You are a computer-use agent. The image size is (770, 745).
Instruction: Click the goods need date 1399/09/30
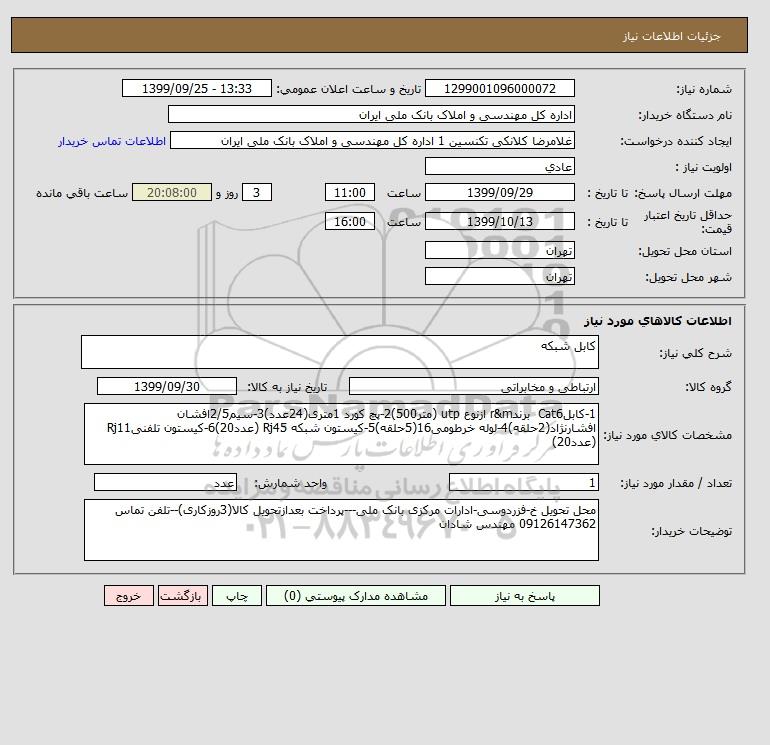(167, 386)
